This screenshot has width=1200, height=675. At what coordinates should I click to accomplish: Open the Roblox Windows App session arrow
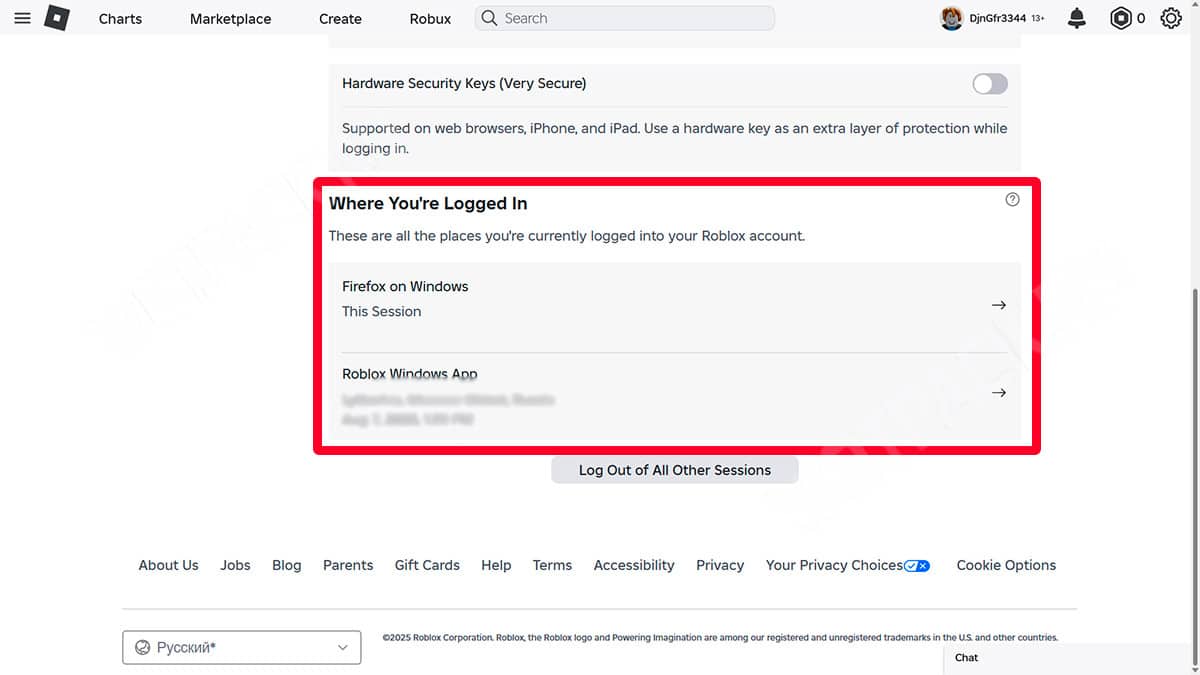coord(998,393)
